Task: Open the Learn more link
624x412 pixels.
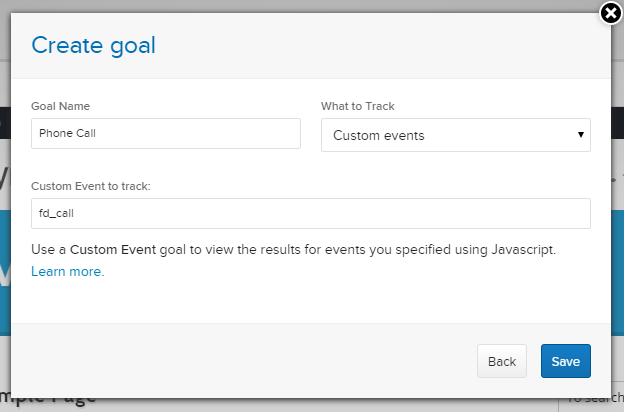Action: (x=67, y=271)
